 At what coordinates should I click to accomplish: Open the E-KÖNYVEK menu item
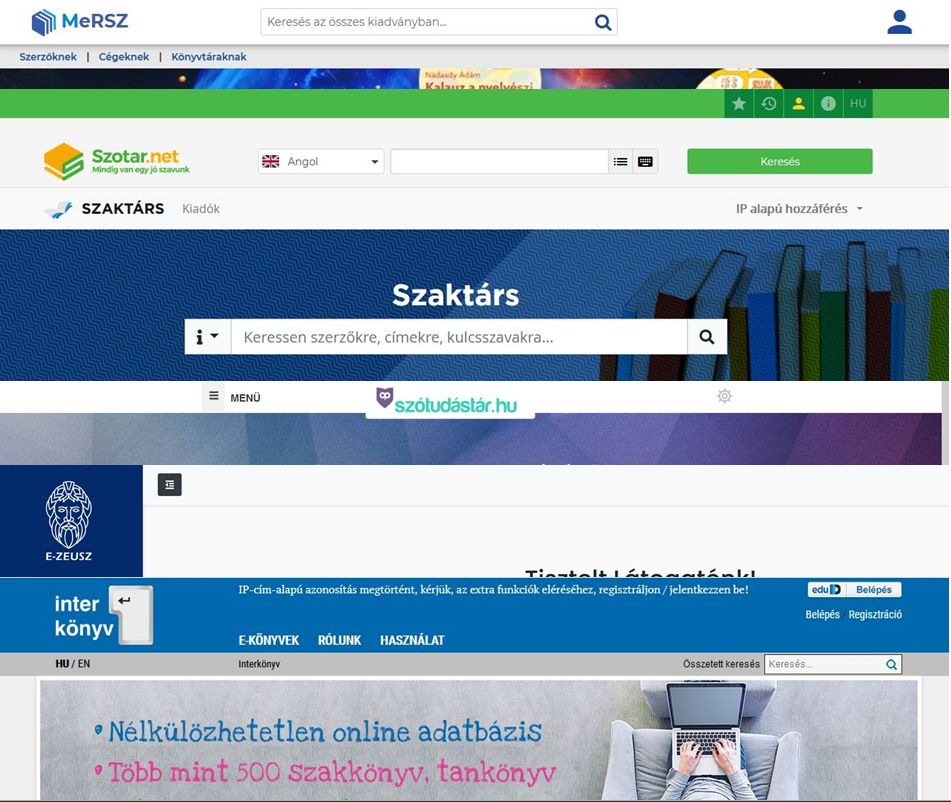[268, 640]
